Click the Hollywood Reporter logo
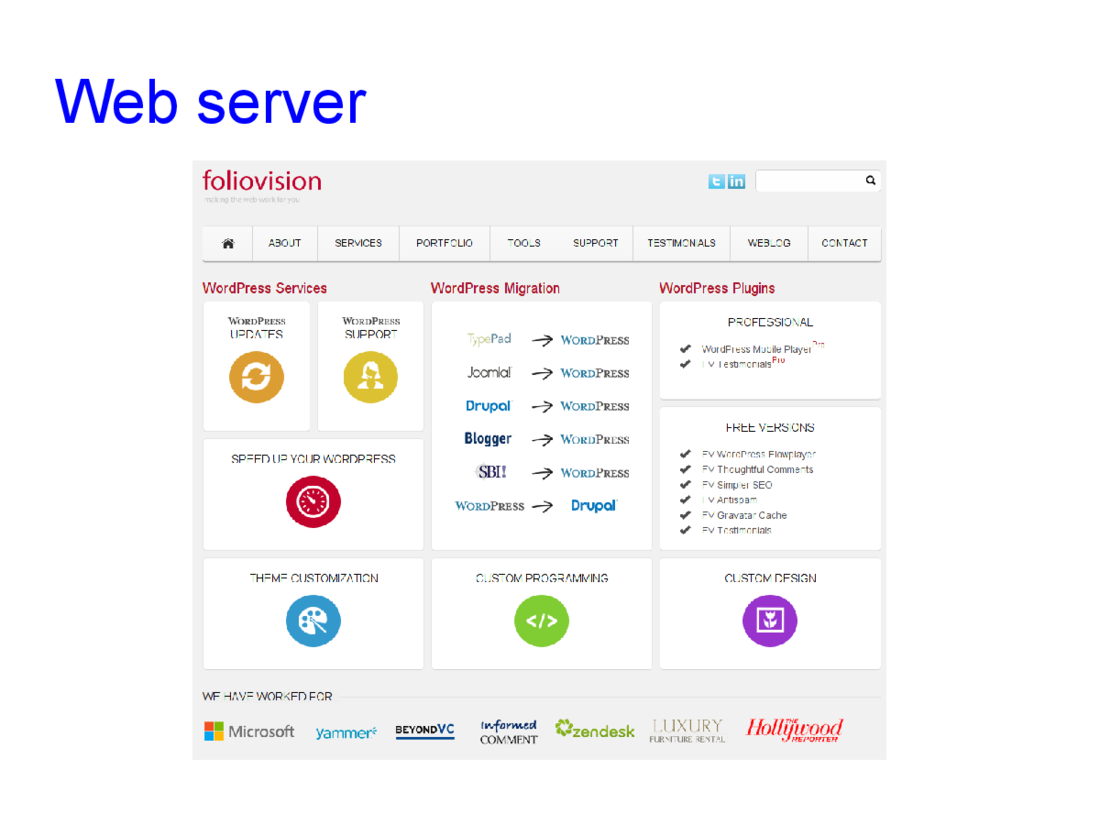Screen dimensions: 1100x825 click(x=793, y=730)
